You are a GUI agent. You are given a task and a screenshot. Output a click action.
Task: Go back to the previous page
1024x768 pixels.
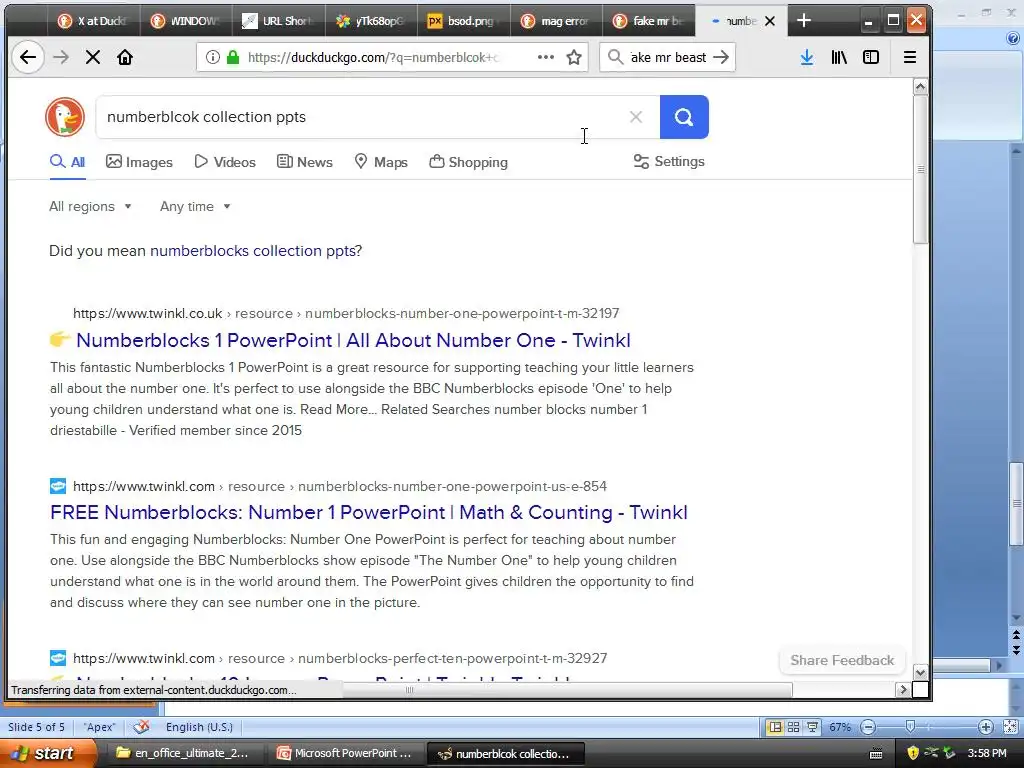[x=27, y=57]
